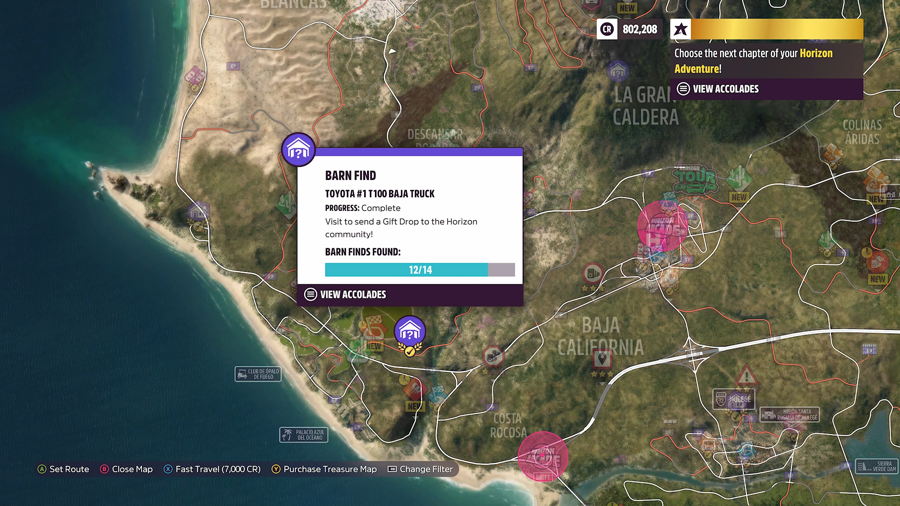Click the Horizon Adventure highlighted text
This screenshot has width=900, height=506.
click(753, 61)
